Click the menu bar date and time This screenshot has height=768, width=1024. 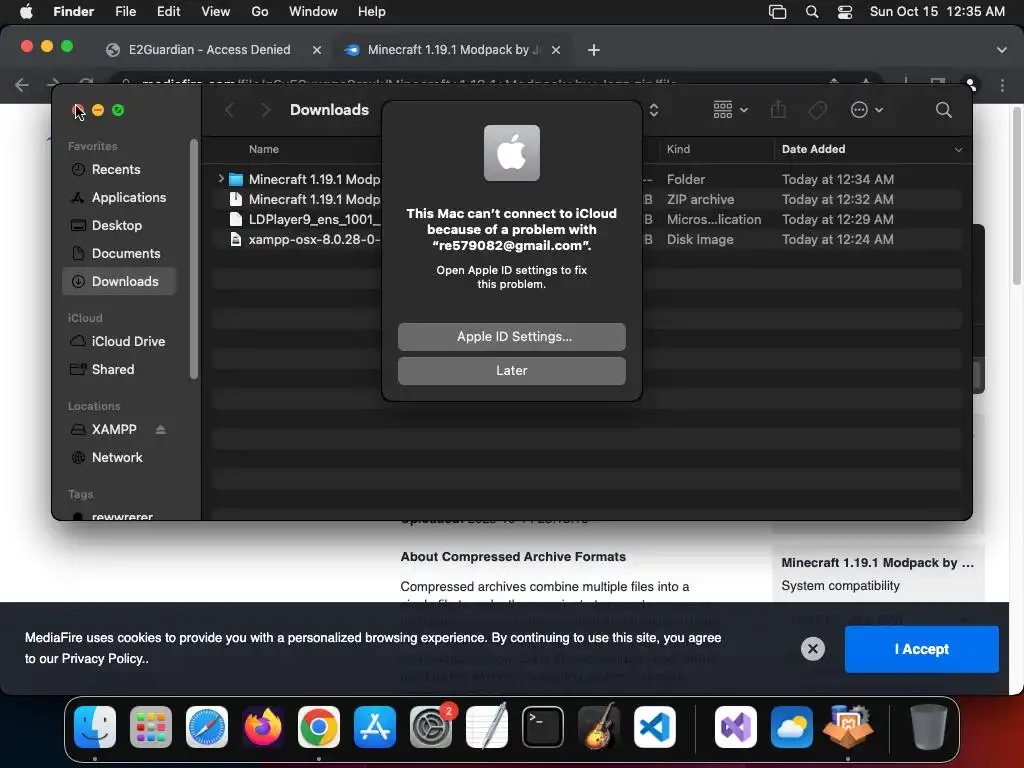pos(936,12)
